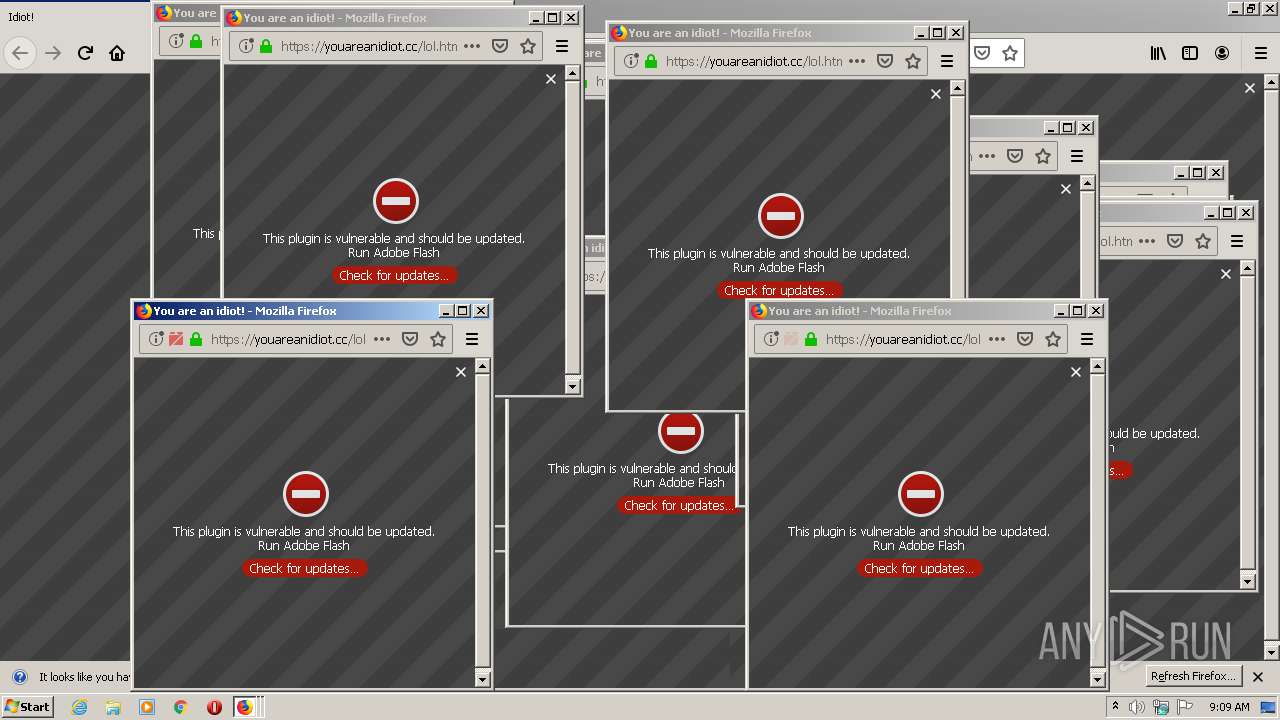1280x720 pixels.
Task: Save to Pocket in the top-center lol.htn popup
Action: [885, 61]
